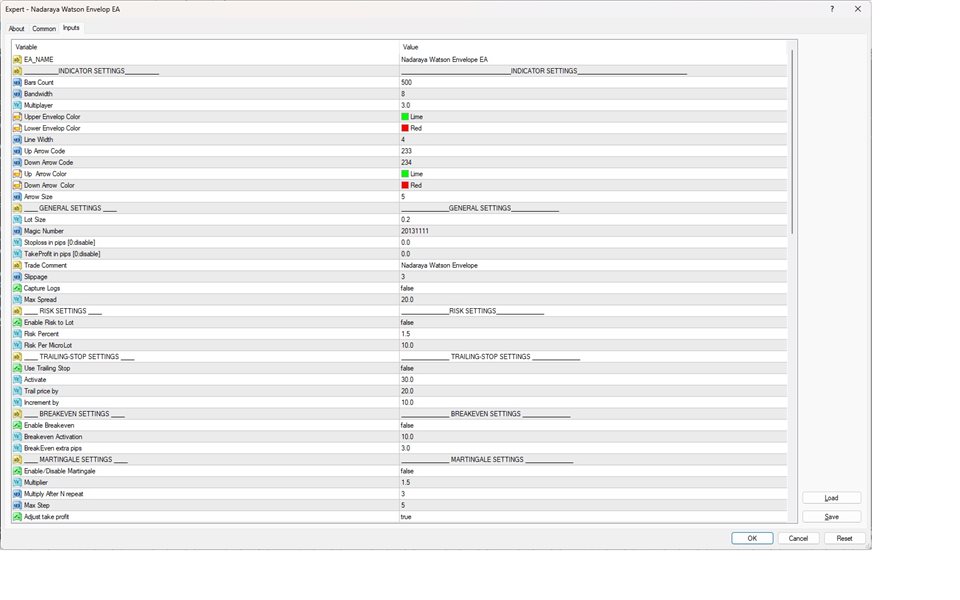Click the vertical scrollbar thumb of the inputs list
The image size is (960, 600).
coord(792,142)
